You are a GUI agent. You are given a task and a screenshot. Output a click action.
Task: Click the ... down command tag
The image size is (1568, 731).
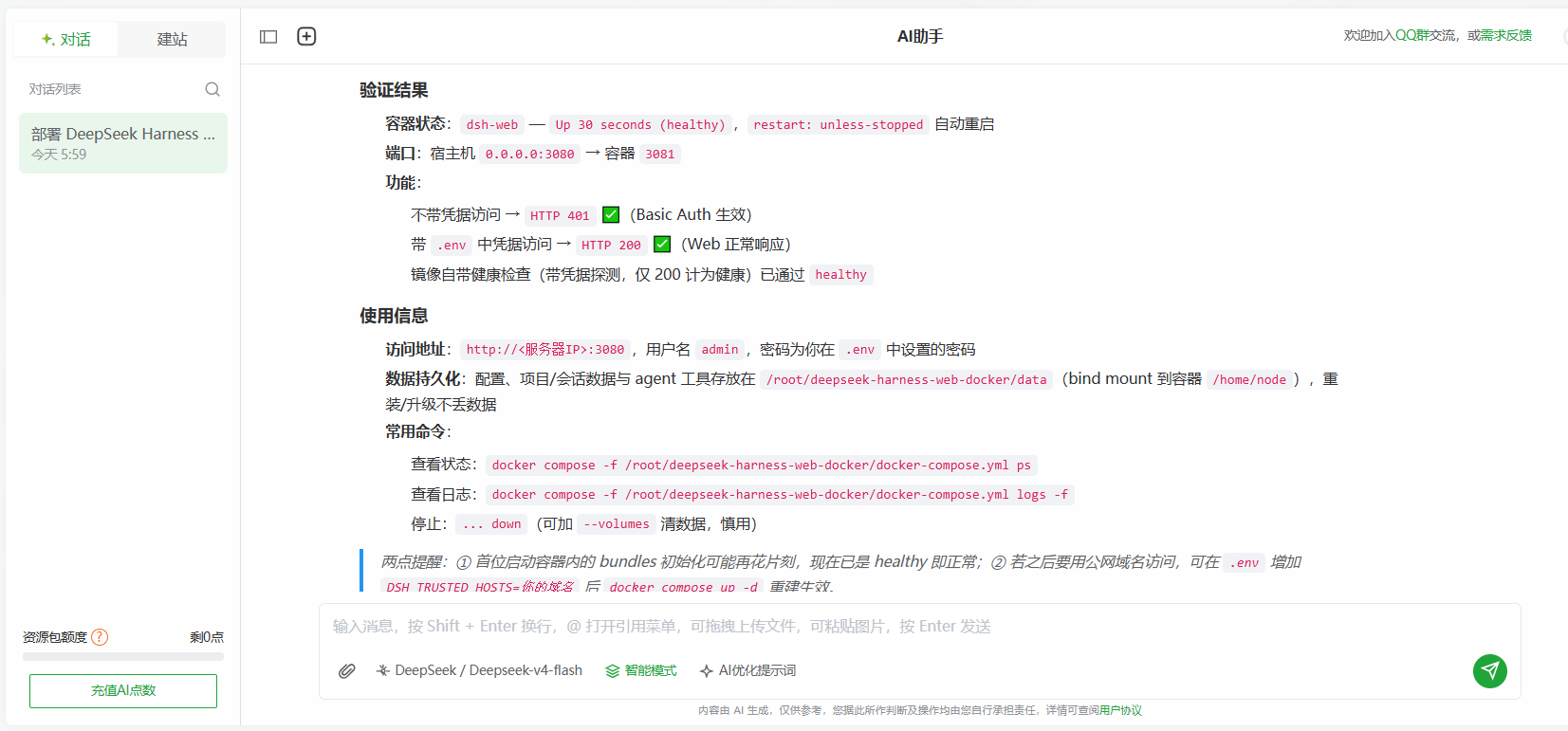point(491,523)
